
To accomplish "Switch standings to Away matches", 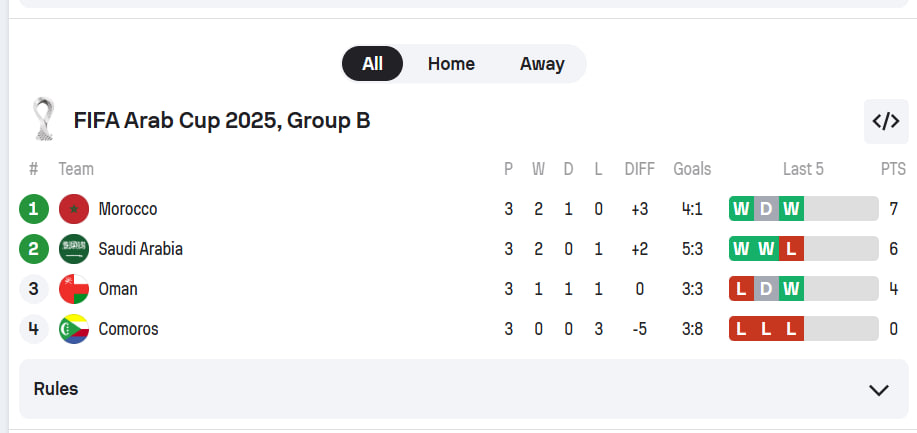I will pyautogui.click(x=542, y=64).
